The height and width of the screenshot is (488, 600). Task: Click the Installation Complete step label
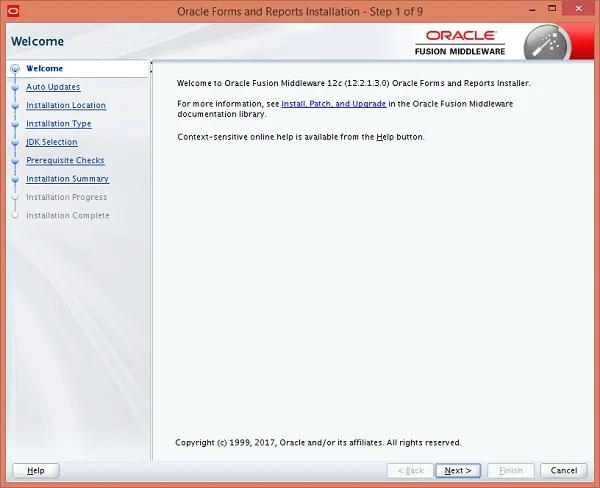68,215
